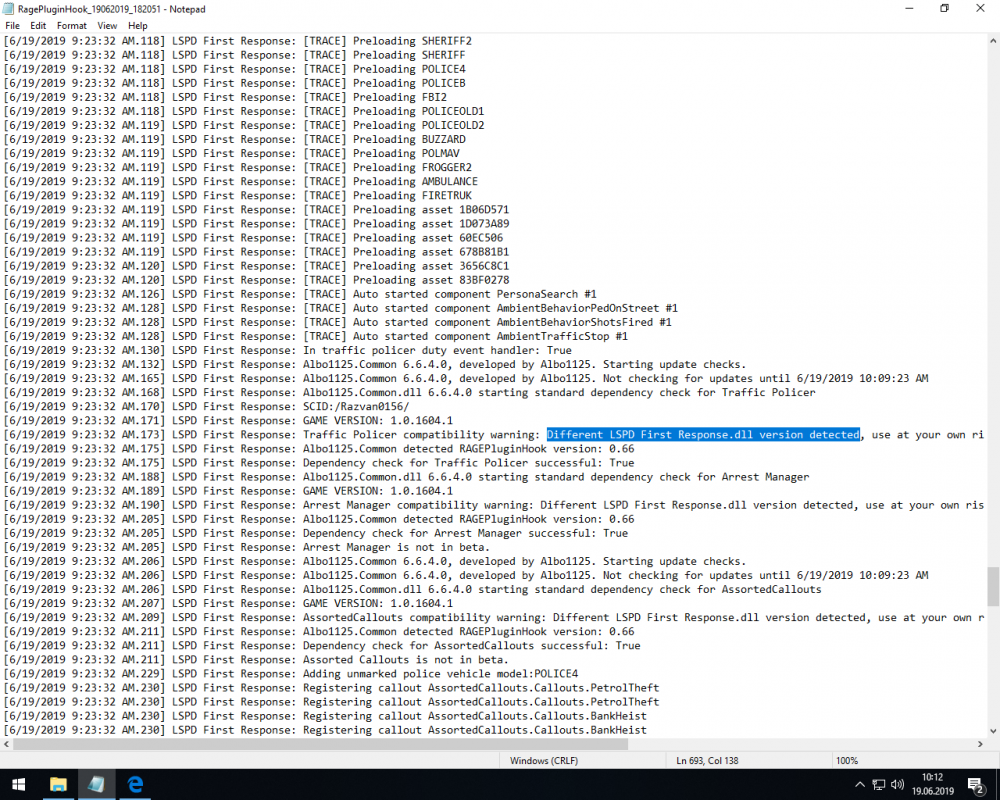Image resolution: width=1000 pixels, height=800 pixels.
Task: Open the Format menu
Action: pyautogui.click(x=71, y=26)
